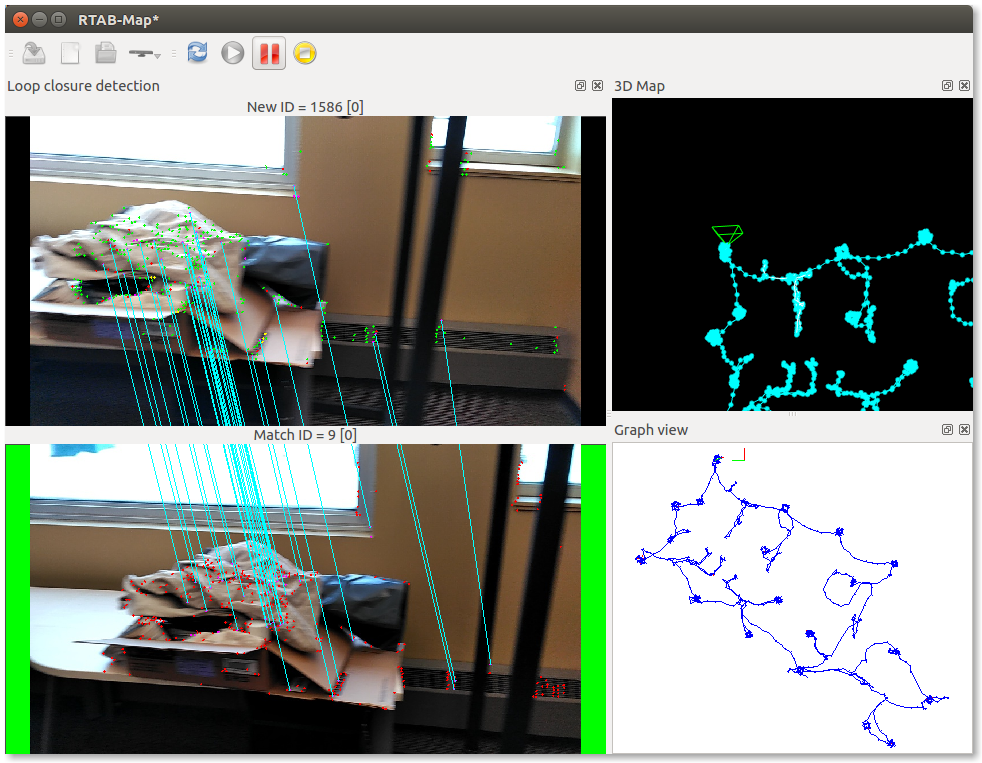Float the Loop closure detection panel

[580, 86]
